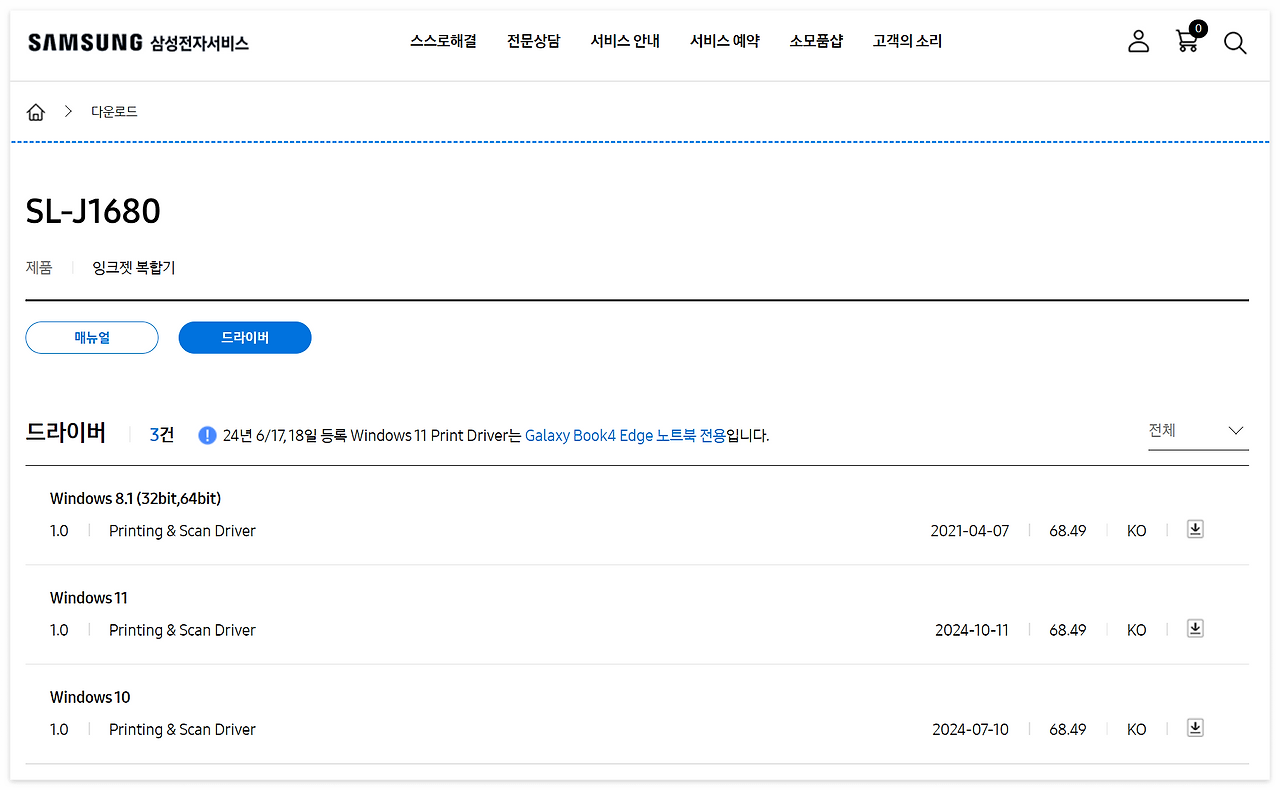Viewport: 1280px width, 790px height.
Task: Click the Windows 11 row heading
Action: tap(89, 598)
